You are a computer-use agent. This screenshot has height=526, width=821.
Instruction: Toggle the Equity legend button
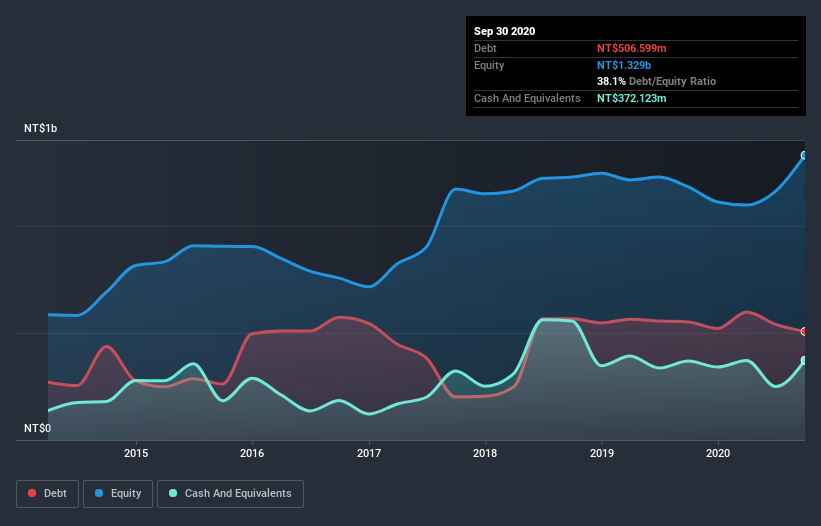[118, 494]
